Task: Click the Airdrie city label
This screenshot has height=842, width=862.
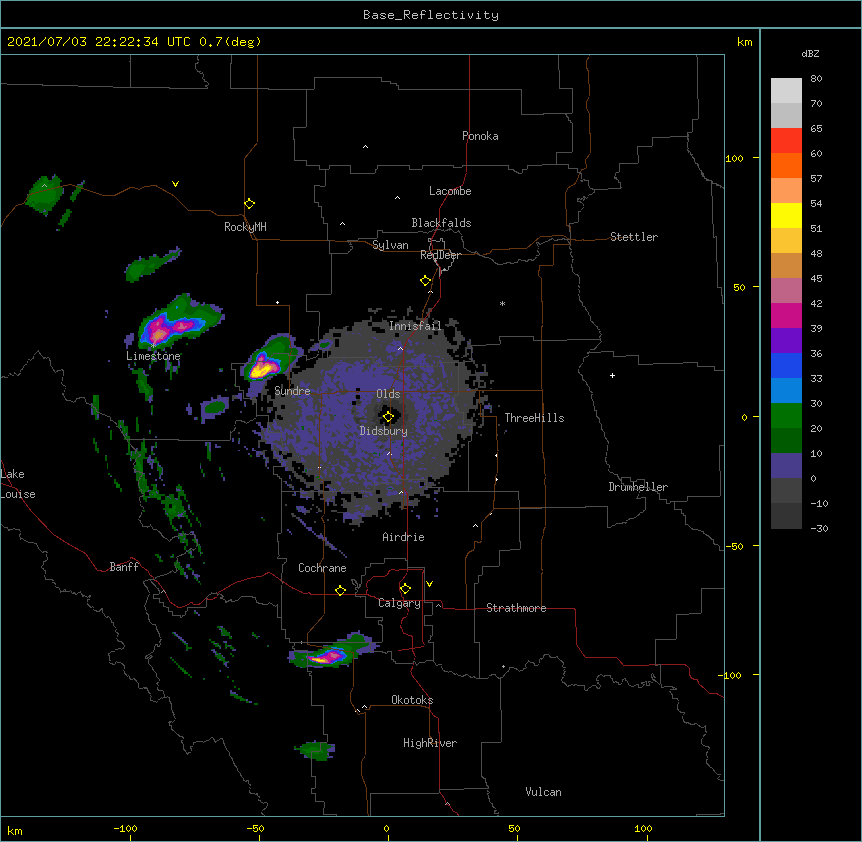Action: pyautogui.click(x=404, y=537)
